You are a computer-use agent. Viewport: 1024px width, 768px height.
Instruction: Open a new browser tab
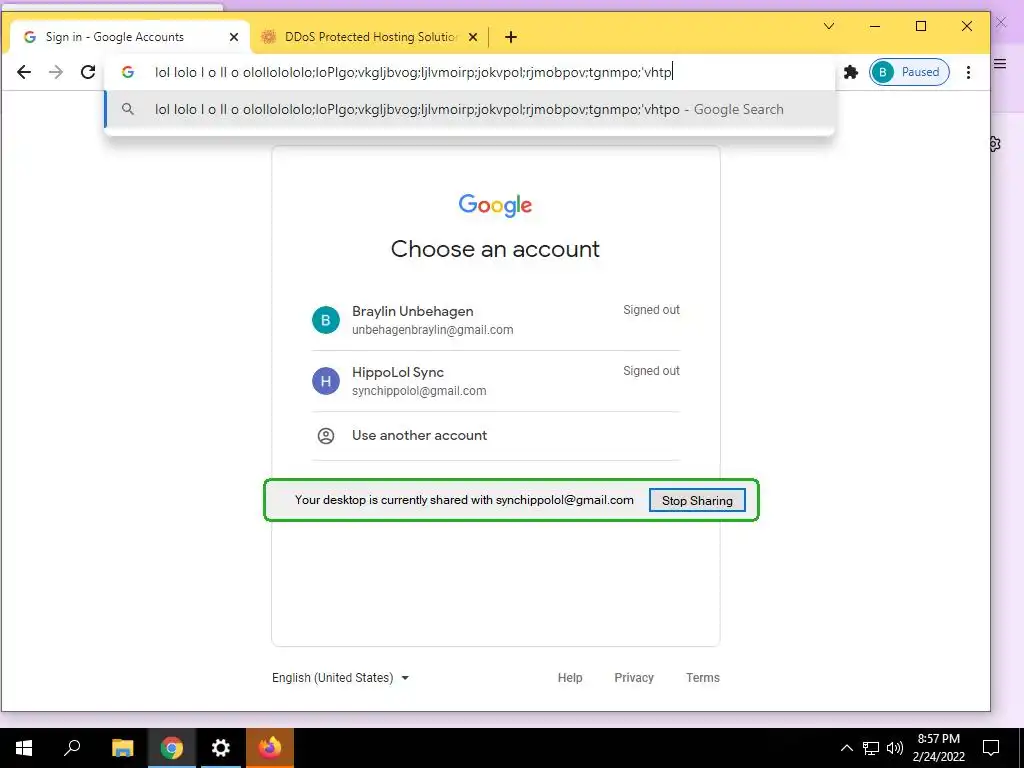tap(511, 37)
